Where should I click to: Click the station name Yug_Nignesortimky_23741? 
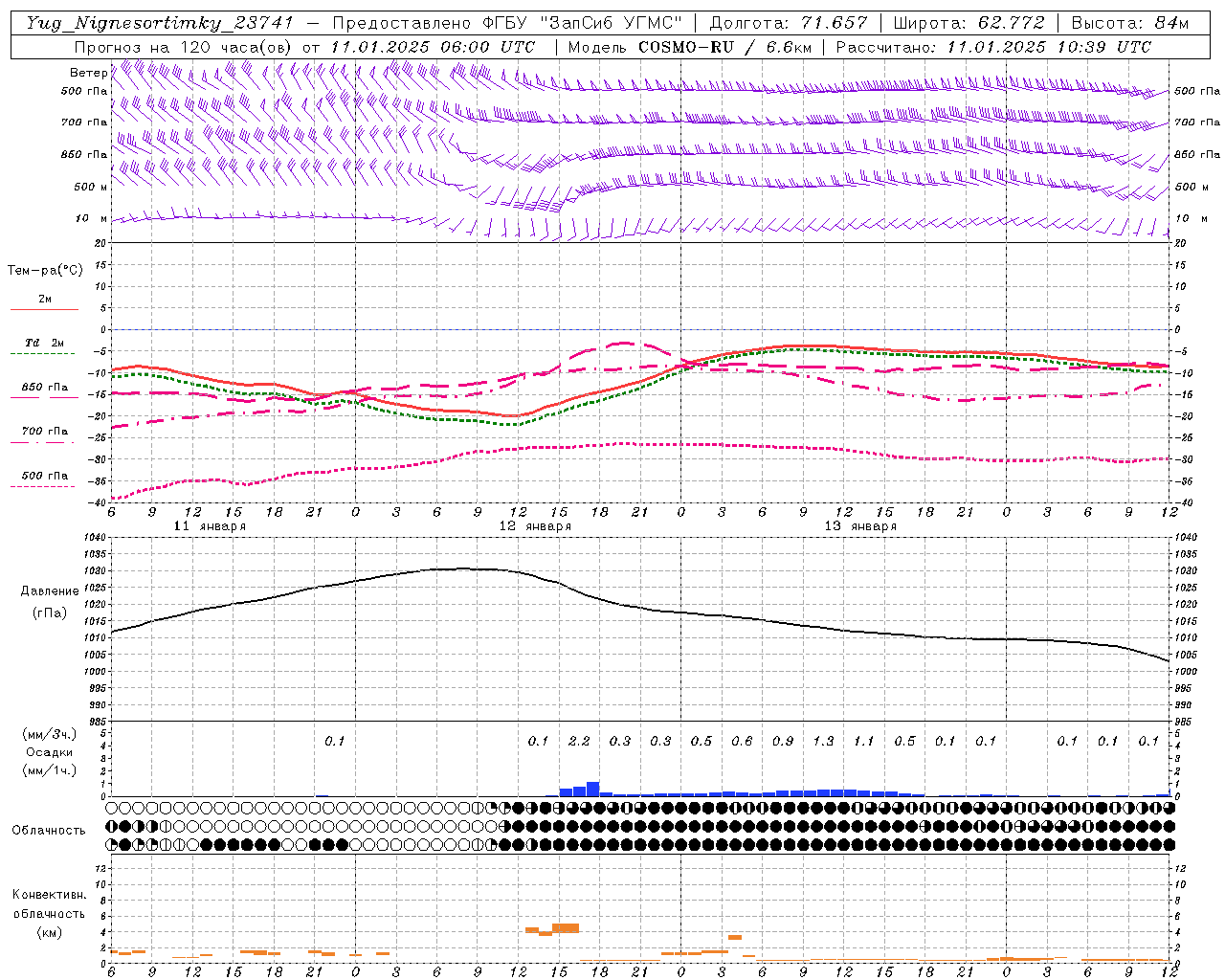[x=160, y=23]
